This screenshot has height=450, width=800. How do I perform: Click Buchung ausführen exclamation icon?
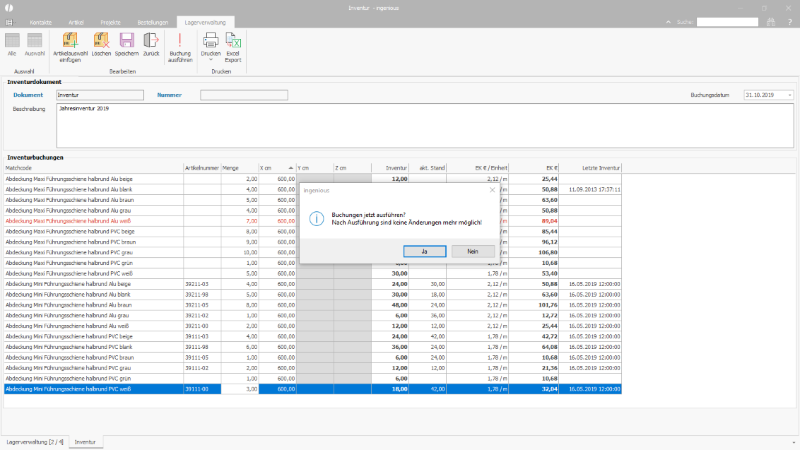click(x=180, y=41)
